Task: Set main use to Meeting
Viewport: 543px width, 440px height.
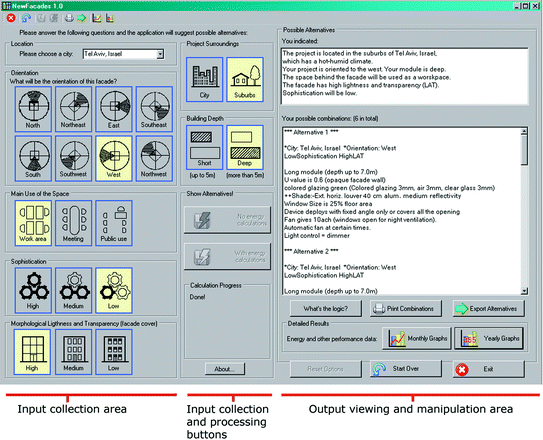Action: [x=73, y=223]
